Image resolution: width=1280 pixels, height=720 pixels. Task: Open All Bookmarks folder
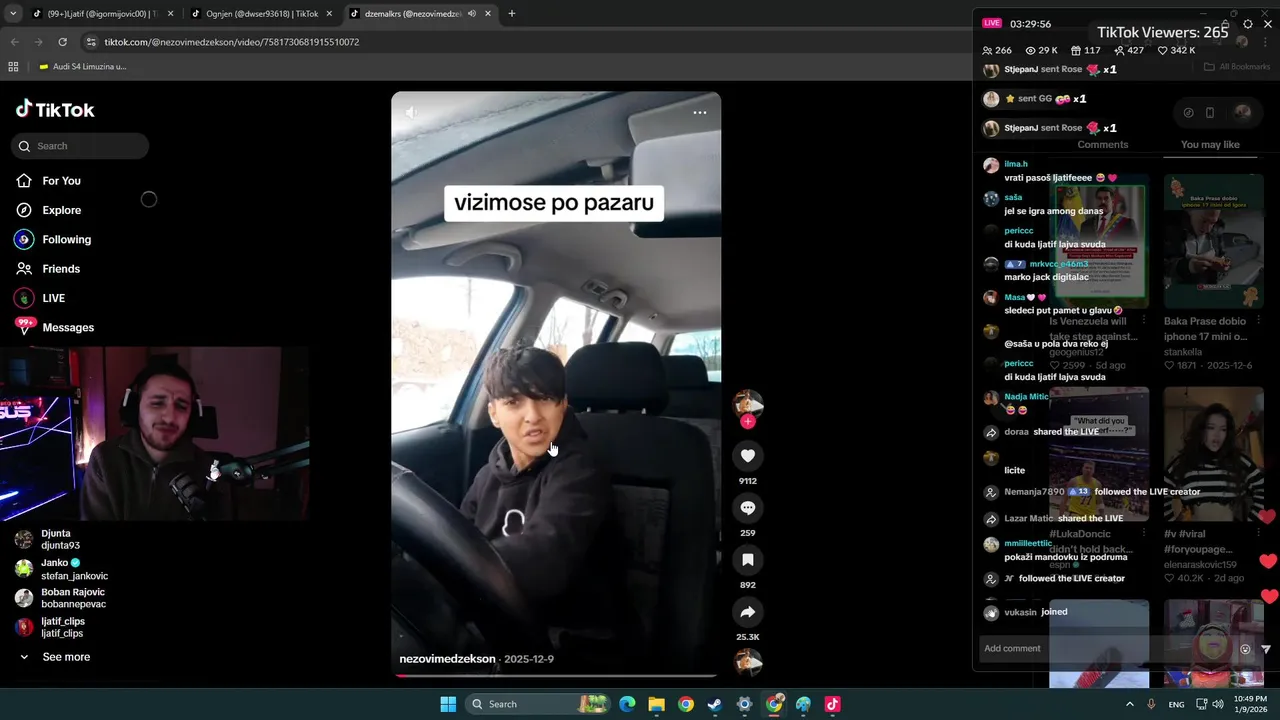(1237, 67)
